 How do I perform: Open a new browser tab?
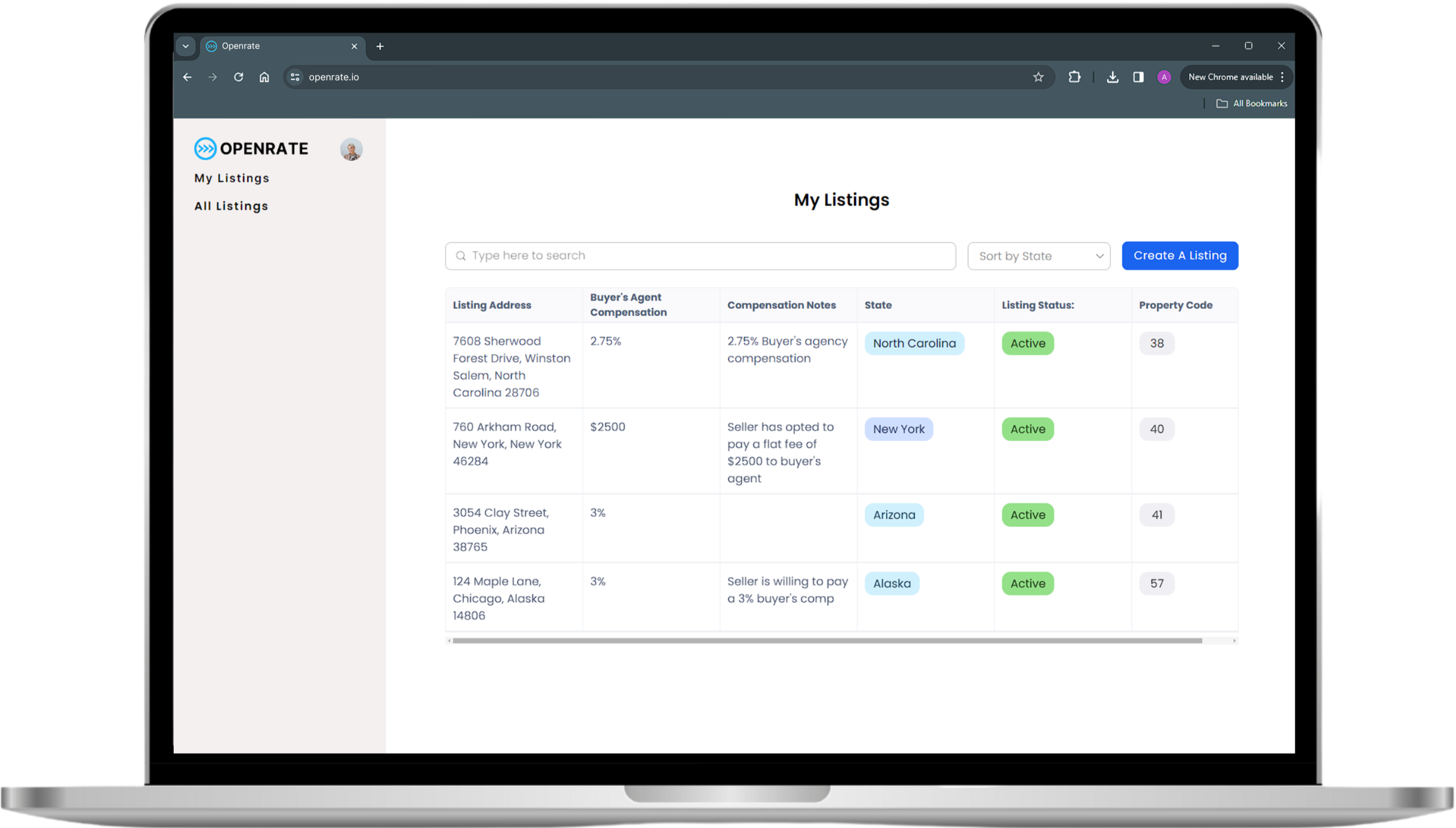coord(380,46)
